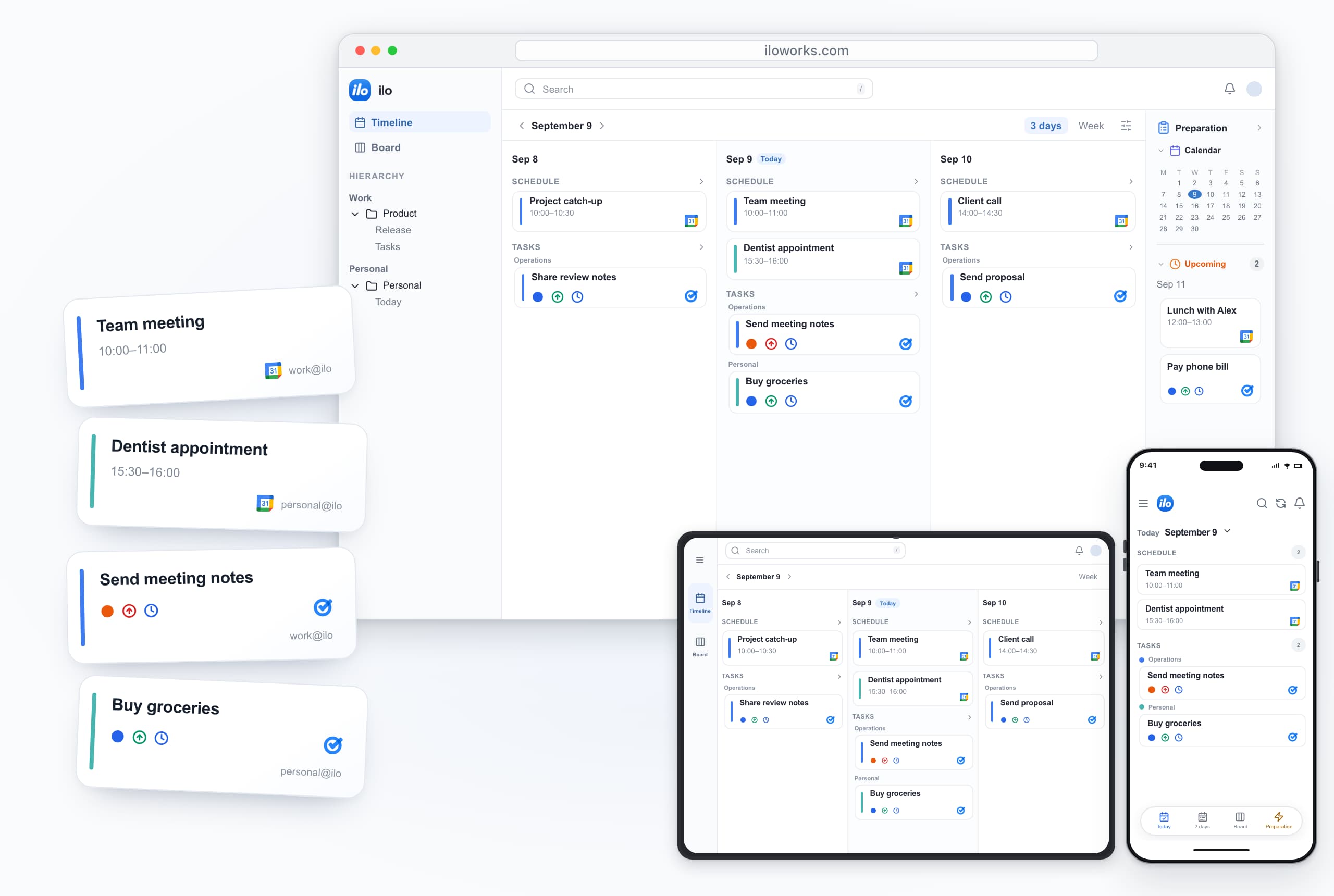Click orange status dot on desktop Send meeting notes

[751, 344]
